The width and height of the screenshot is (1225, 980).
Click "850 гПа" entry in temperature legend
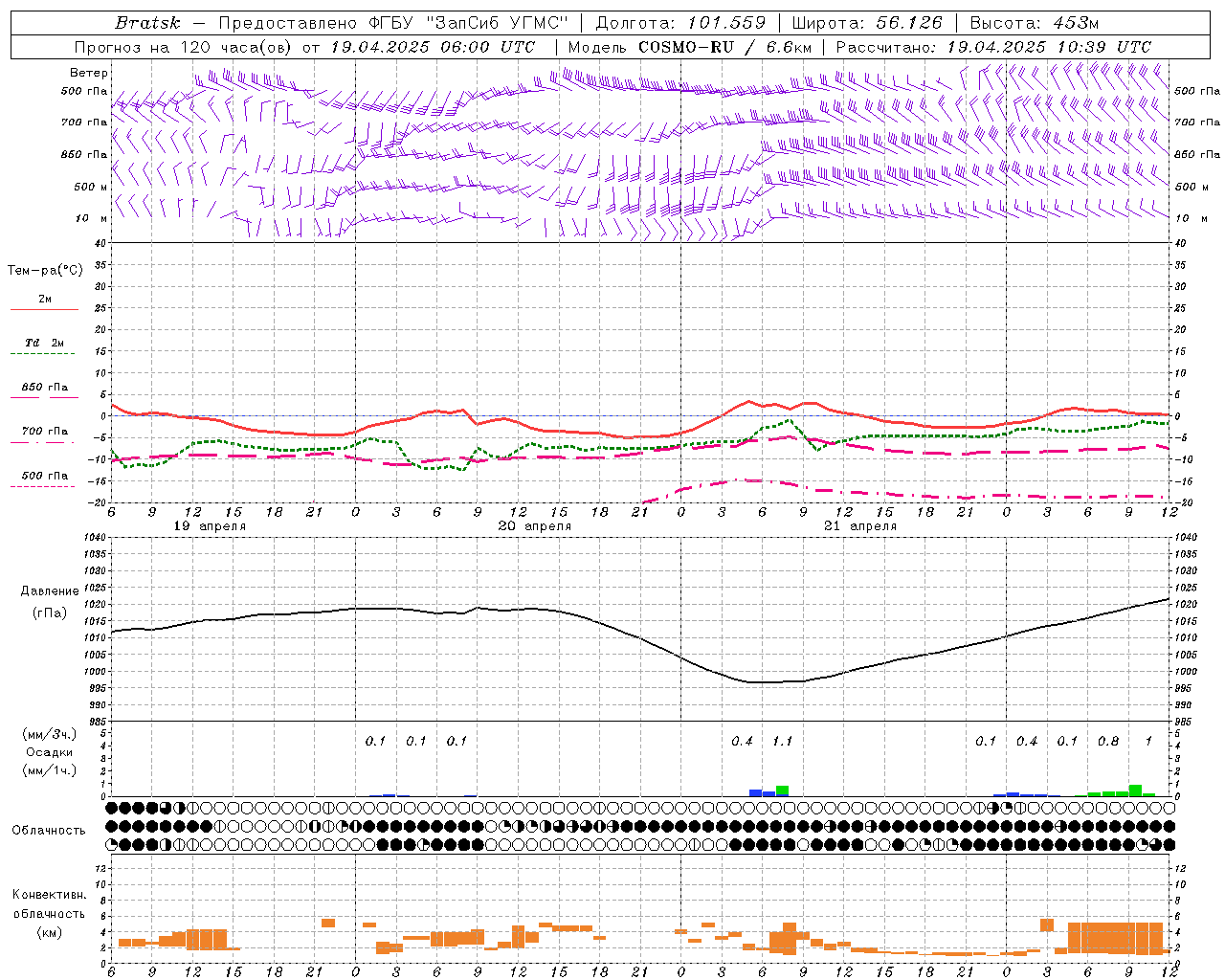click(x=45, y=387)
